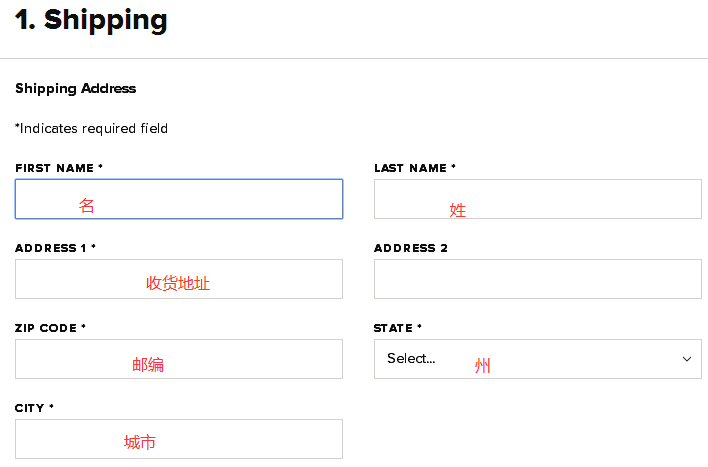Viewport: 708px width, 467px height.
Task: Click the chevron arrow in State dropdown
Action: point(687,359)
